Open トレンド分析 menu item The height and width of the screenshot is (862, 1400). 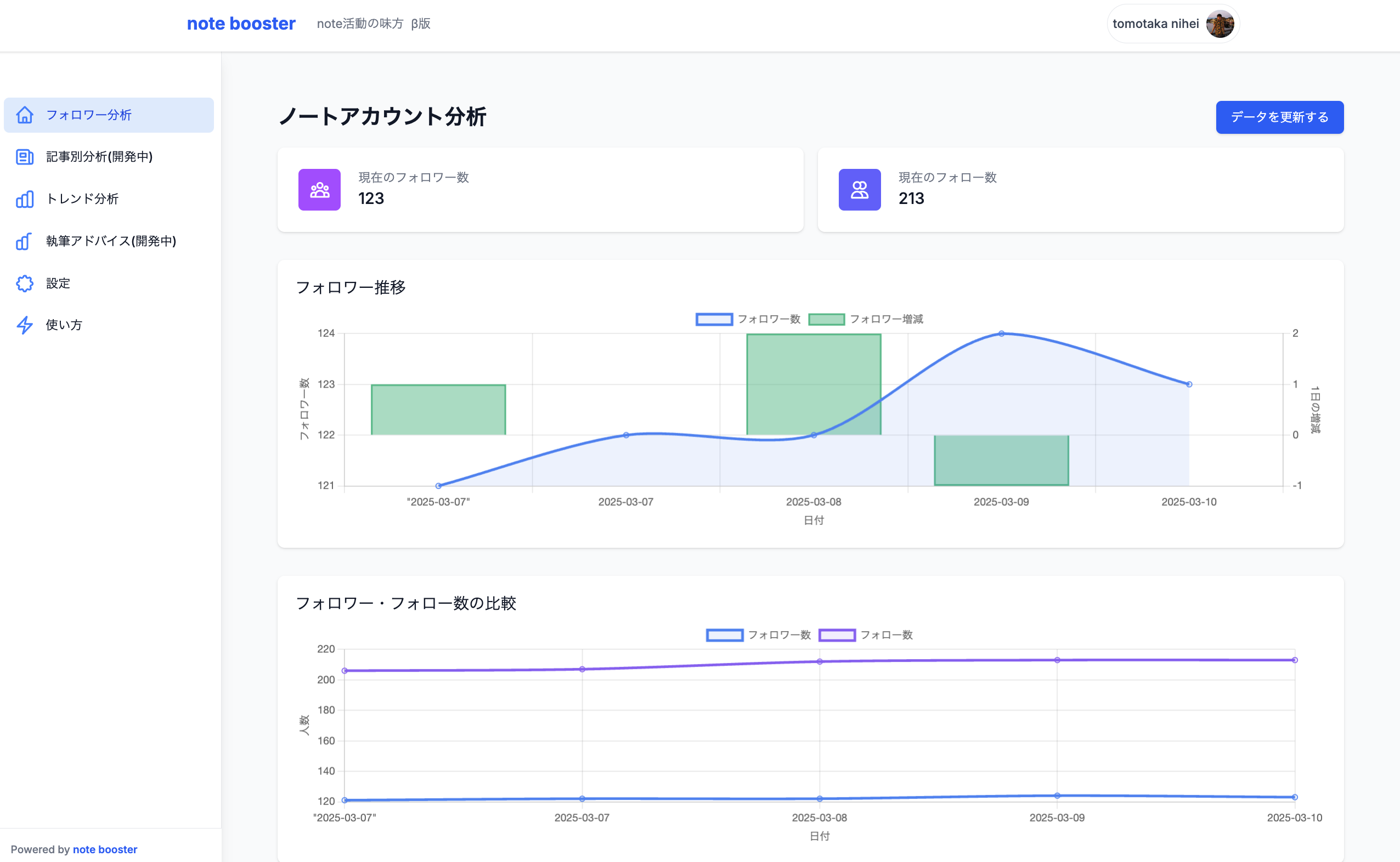(82, 199)
